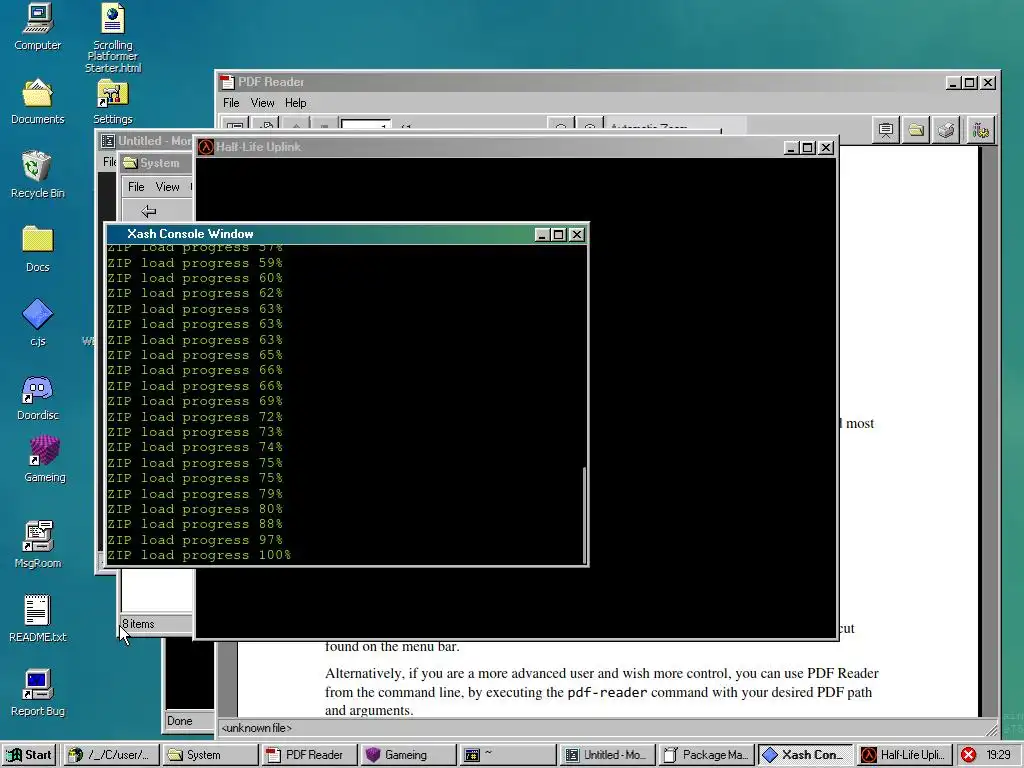Click the "ZIP load progress 79%" console line
Viewport: 1024px width, 768px height.
pyautogui.click(x=195, y=494)
